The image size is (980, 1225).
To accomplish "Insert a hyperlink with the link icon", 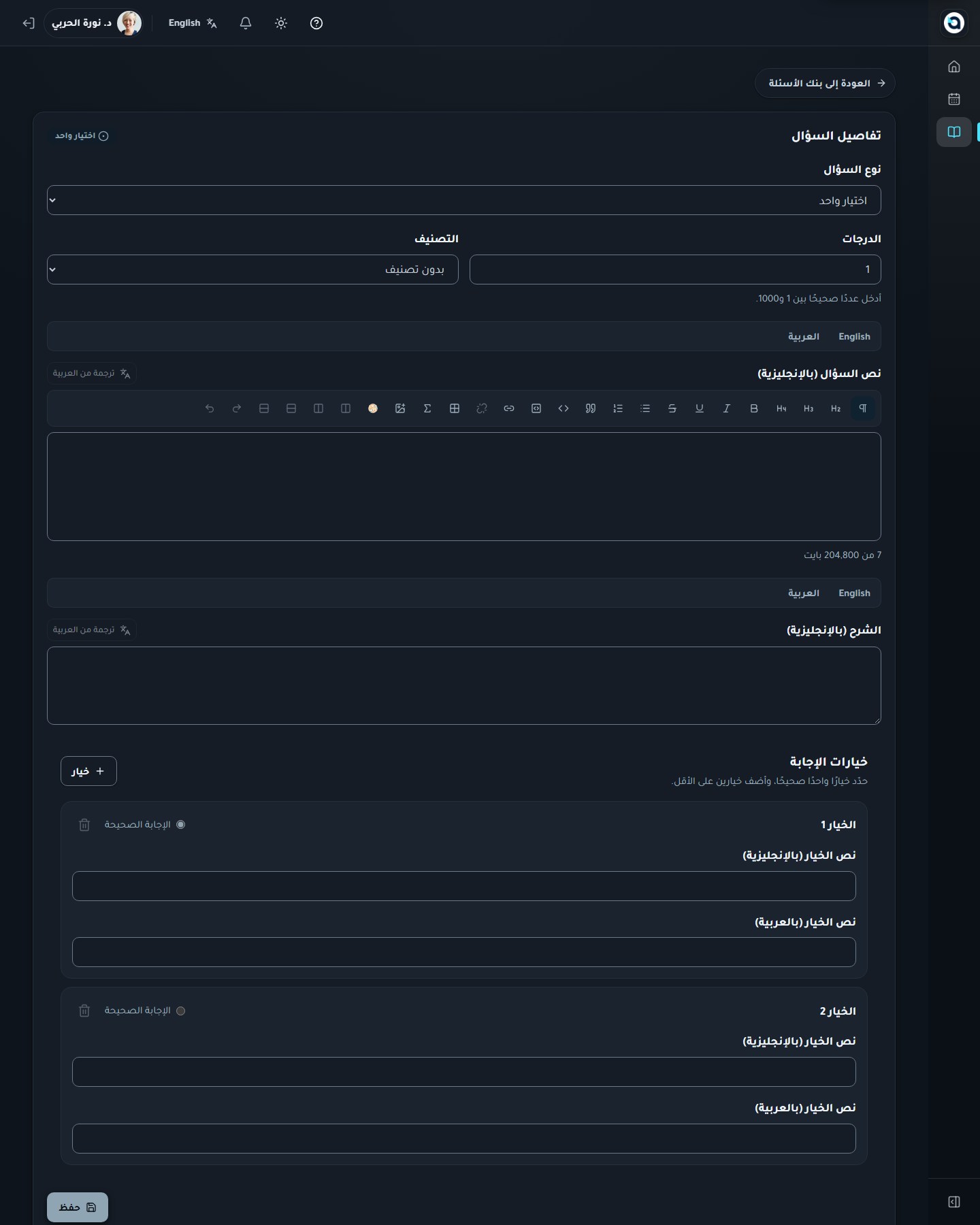I will pos(509,408).
